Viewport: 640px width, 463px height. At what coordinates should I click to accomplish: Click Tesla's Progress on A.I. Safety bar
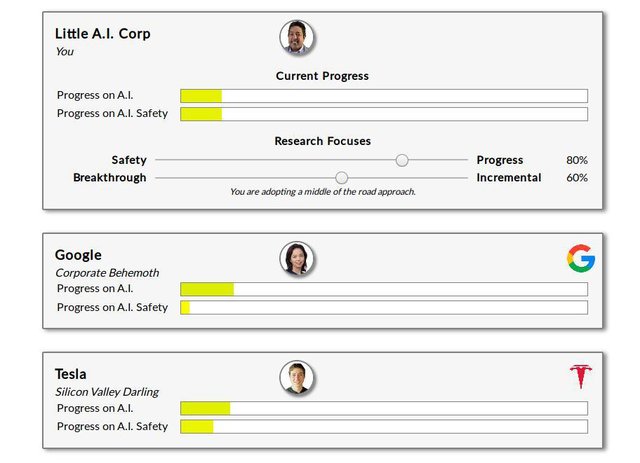pyautogui.click(x=384, y=427)
